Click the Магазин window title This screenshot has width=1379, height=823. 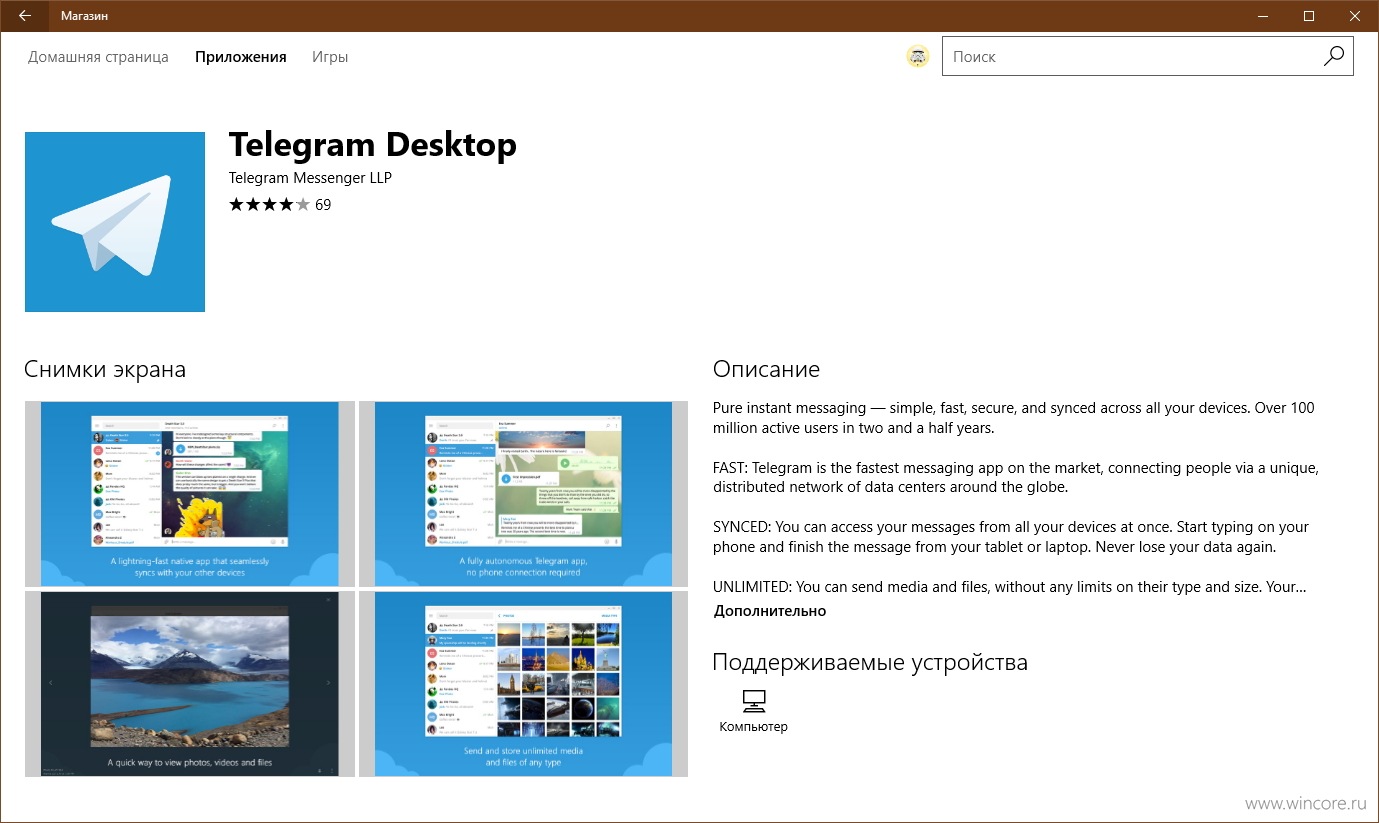85,16
